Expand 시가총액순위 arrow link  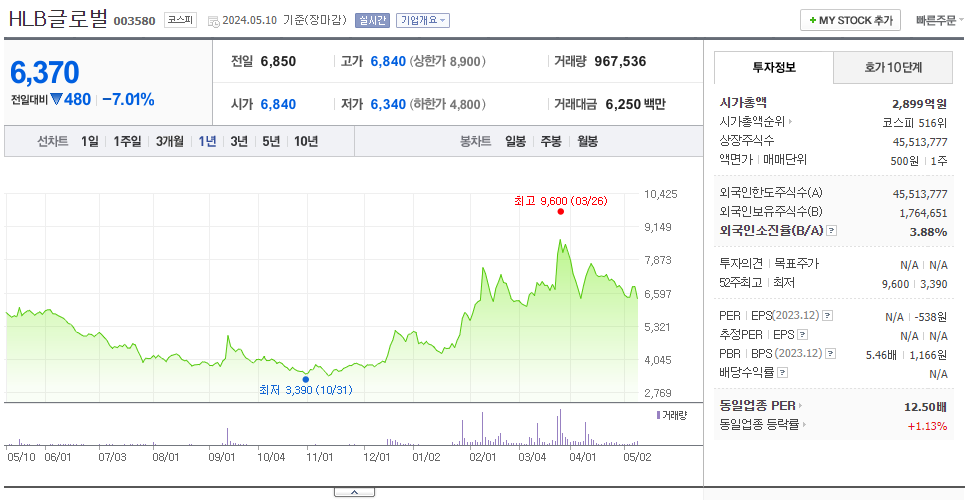click(x=791, y=122)
